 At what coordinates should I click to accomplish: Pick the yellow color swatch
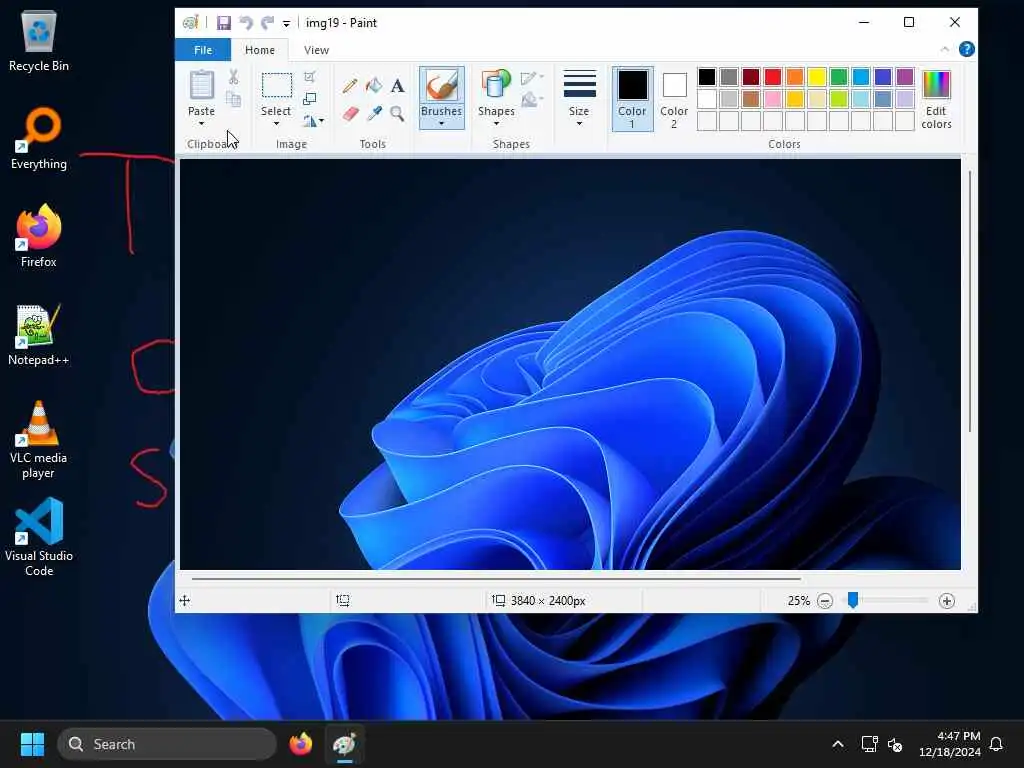[816, 76]
